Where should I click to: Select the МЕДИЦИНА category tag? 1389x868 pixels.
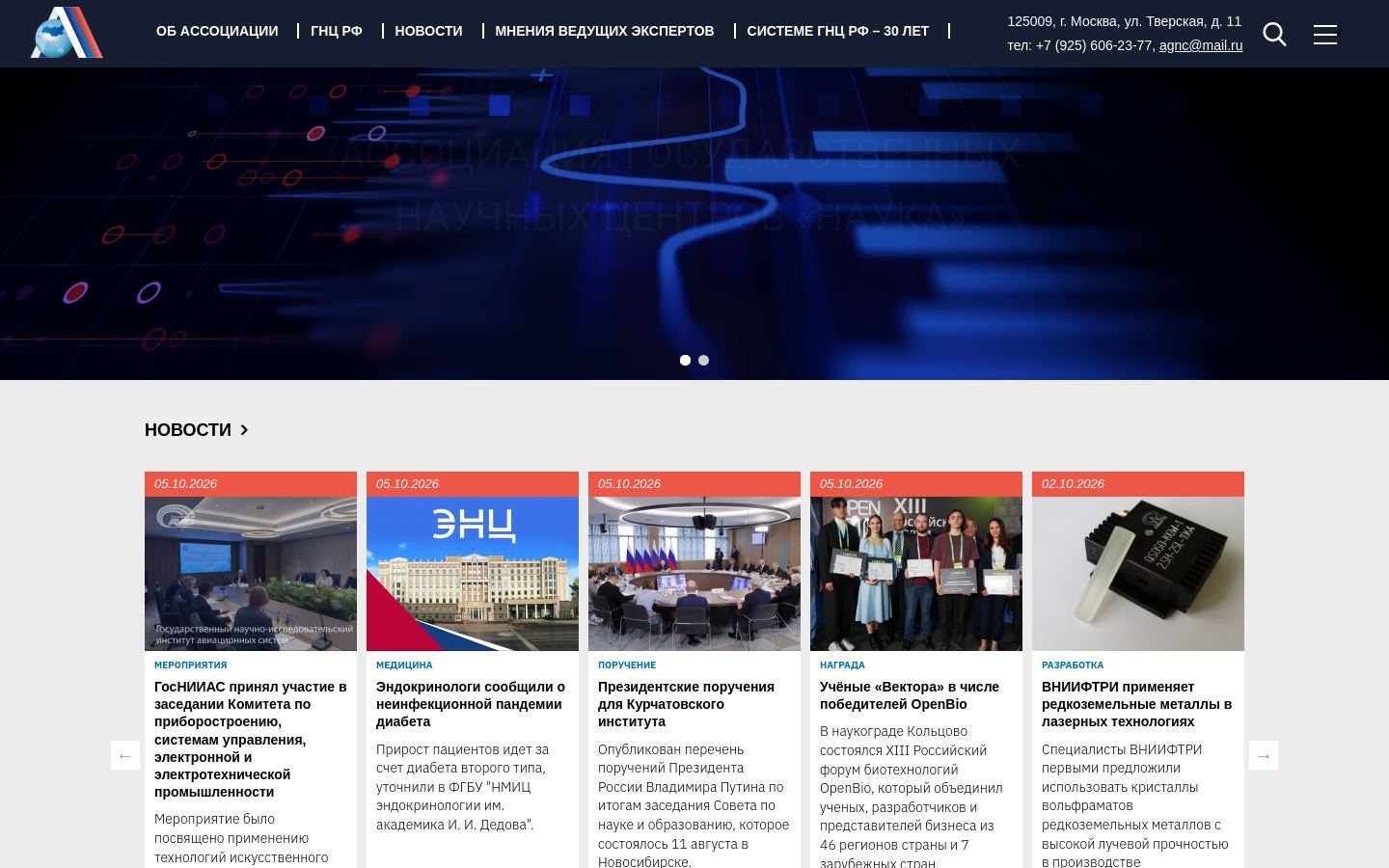pos(404,665)
